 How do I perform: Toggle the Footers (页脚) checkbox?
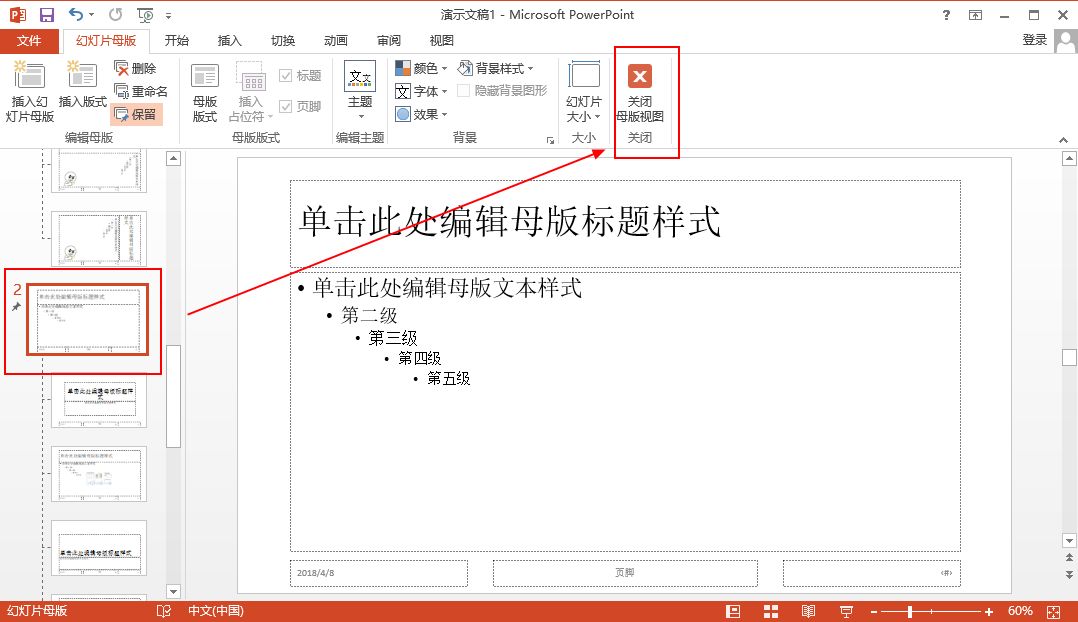click(x=286, y=106)
